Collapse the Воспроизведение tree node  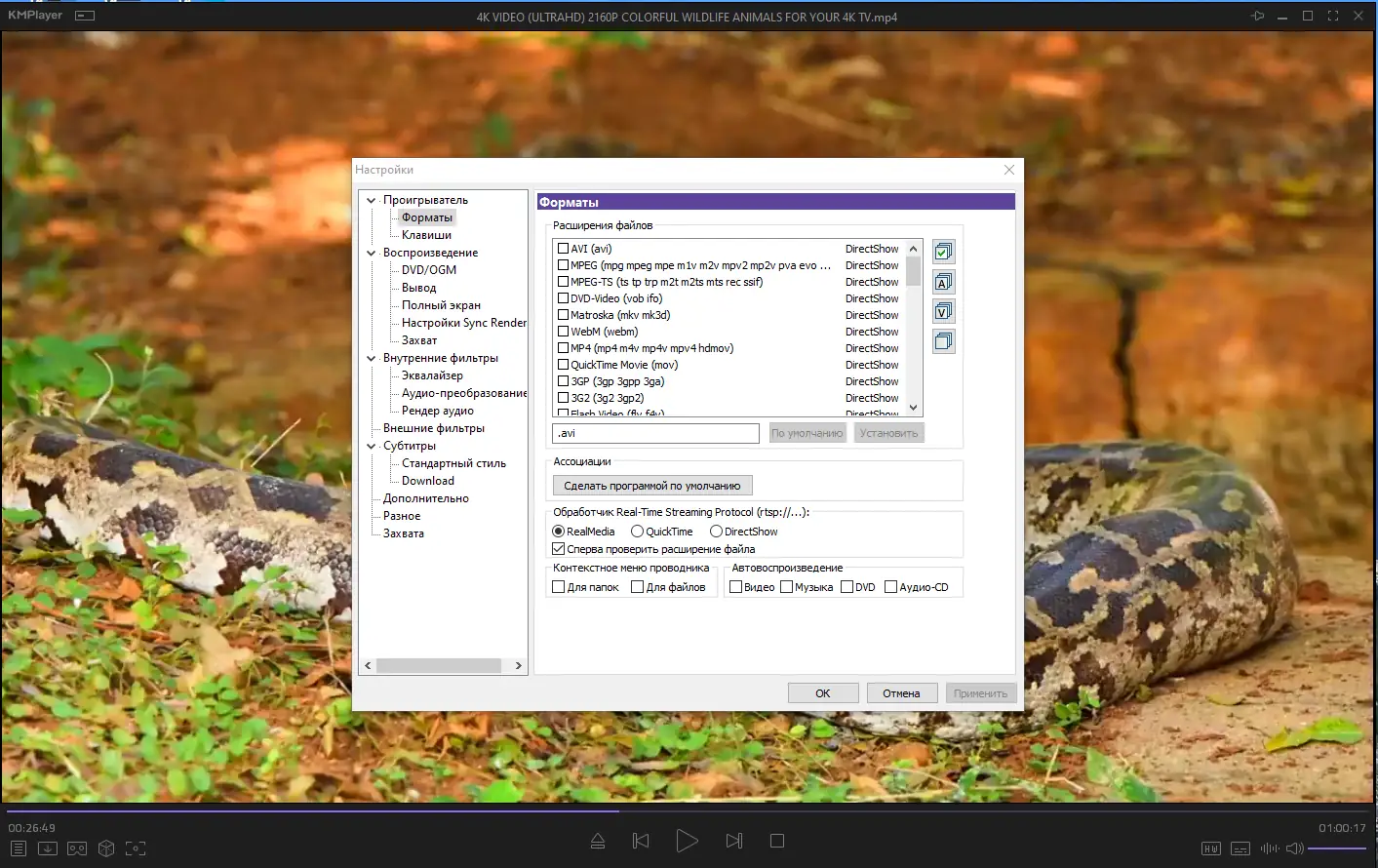tap(371, 253)
